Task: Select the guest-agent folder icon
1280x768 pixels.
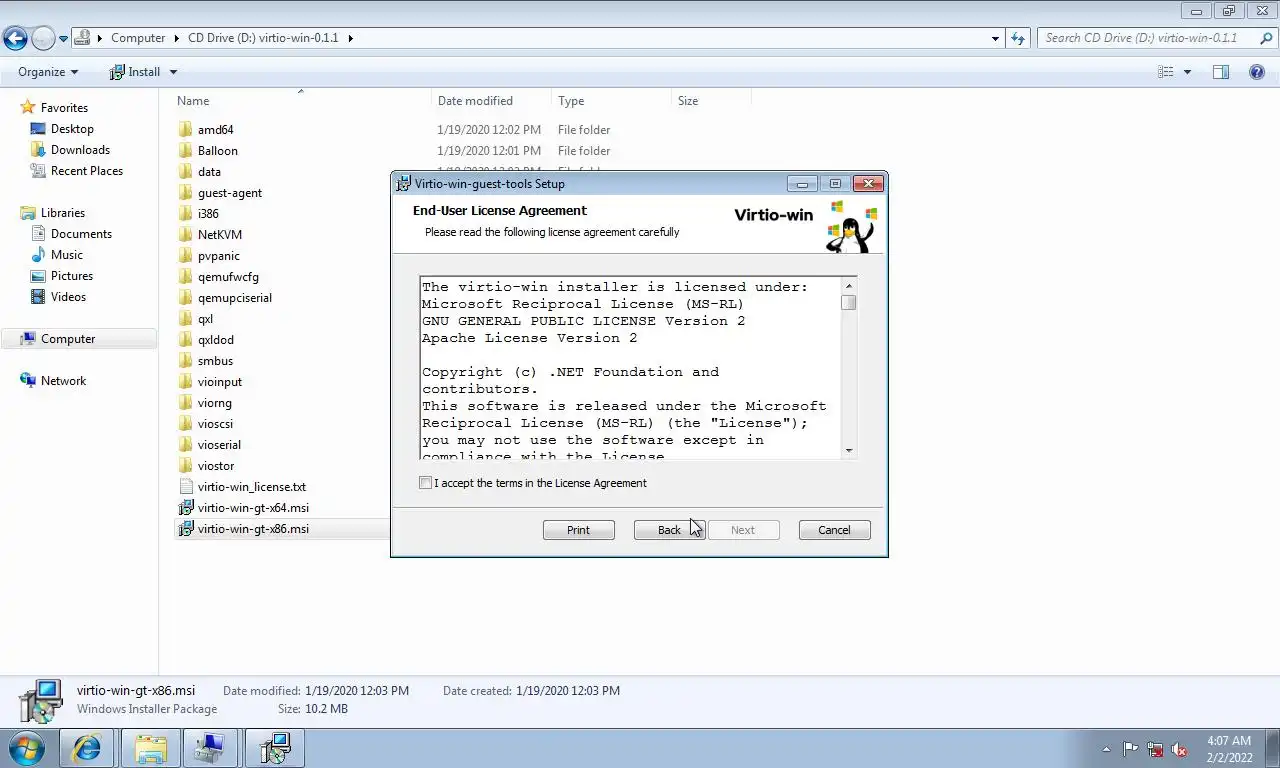Action: coord(185,193)
